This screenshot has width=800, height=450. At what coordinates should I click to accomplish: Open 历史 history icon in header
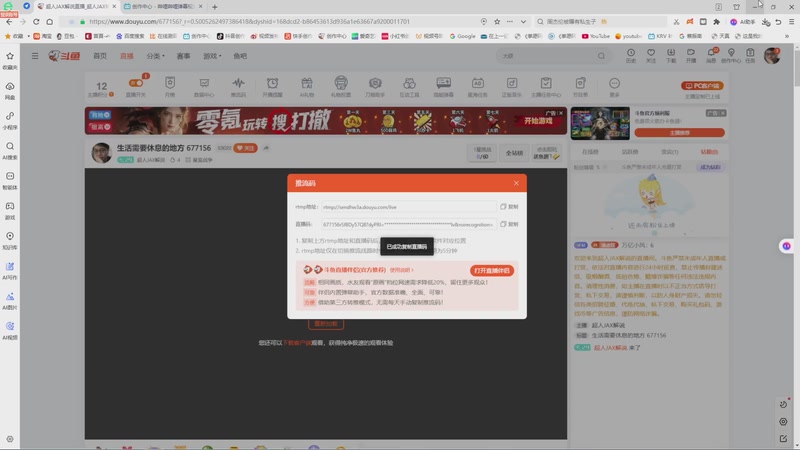[x=631, y=56]
